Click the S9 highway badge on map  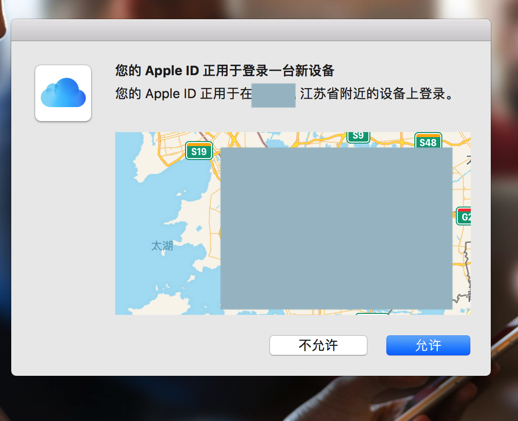(358, 137)
